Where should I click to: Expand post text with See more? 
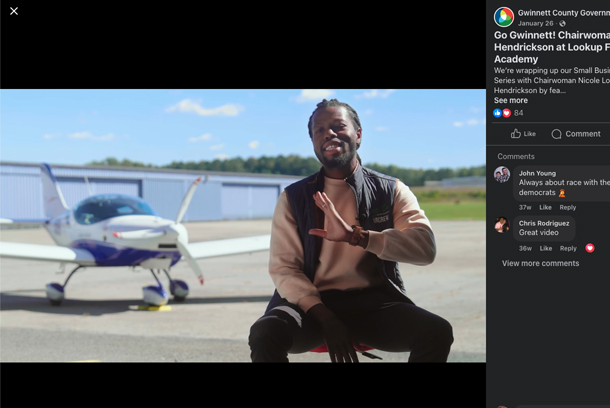511,100
